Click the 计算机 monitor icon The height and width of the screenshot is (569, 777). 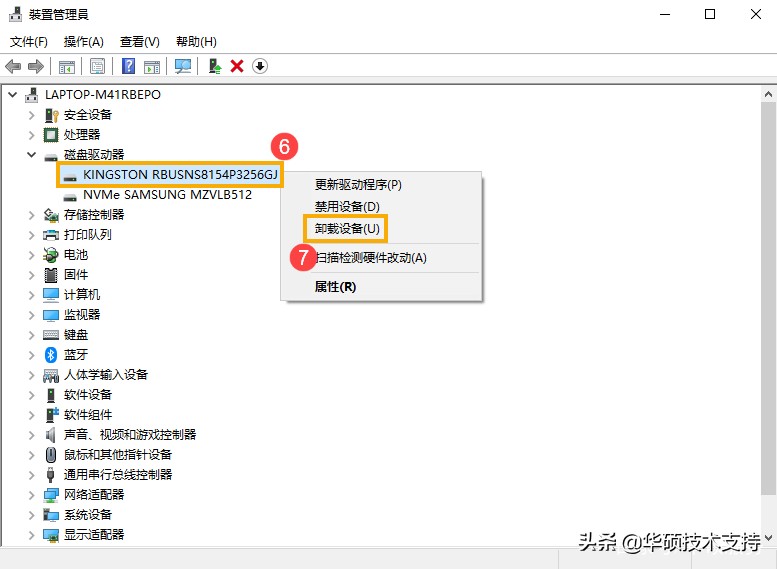coord(51,295)
